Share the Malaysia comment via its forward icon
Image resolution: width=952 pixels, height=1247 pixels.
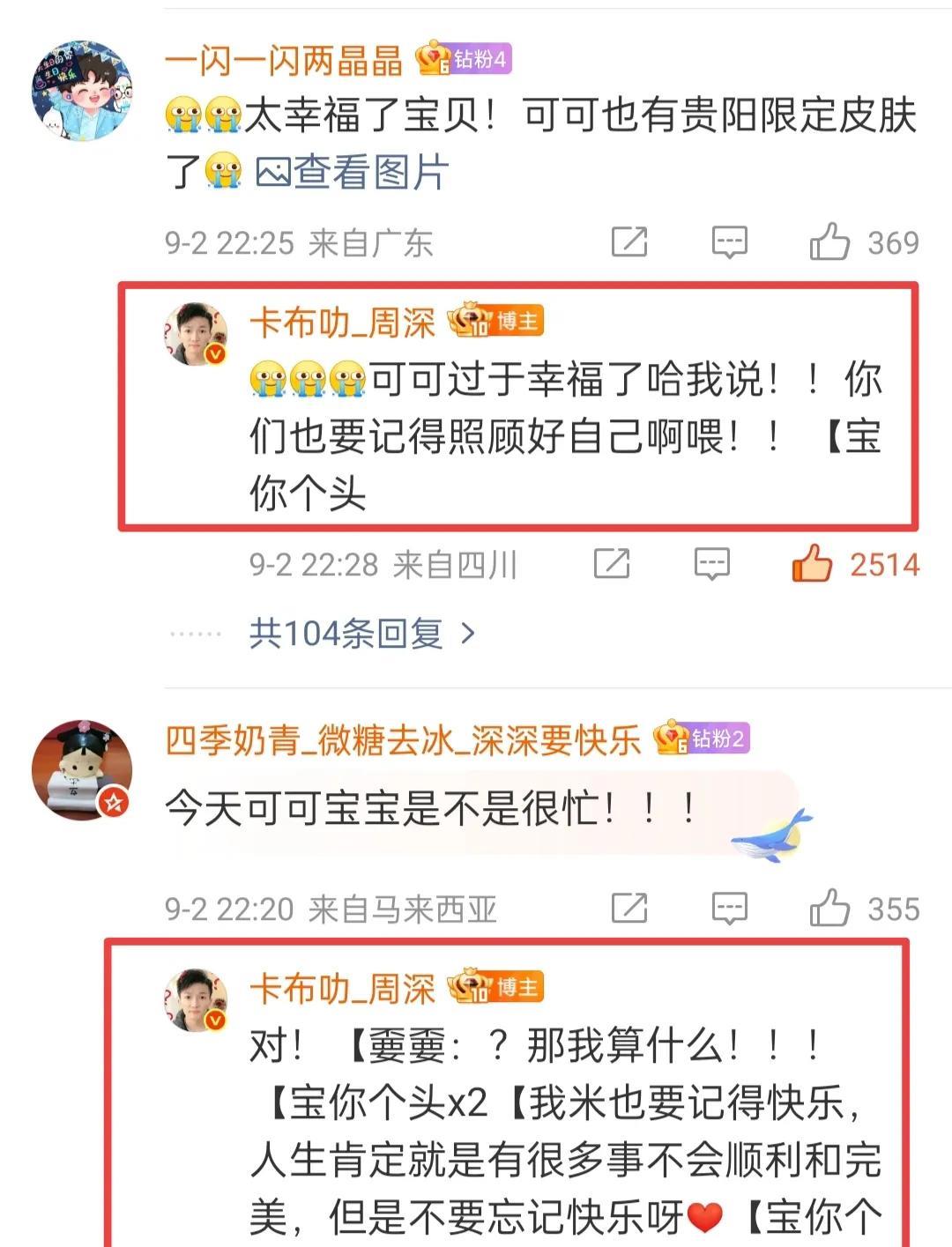coord(629,908)
